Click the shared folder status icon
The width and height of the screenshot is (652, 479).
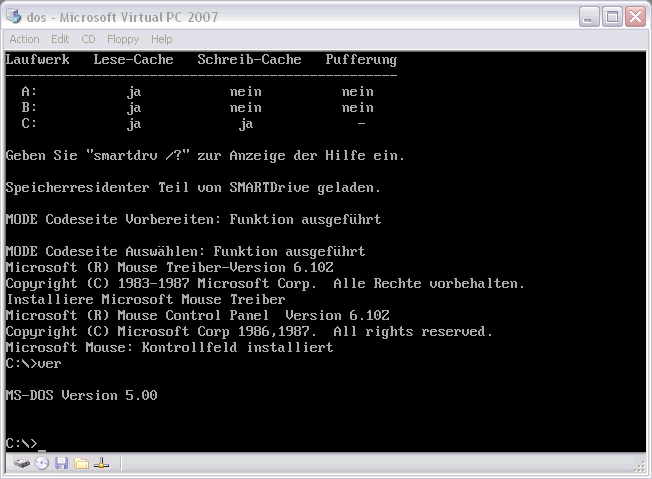click(x=82, y=463)
